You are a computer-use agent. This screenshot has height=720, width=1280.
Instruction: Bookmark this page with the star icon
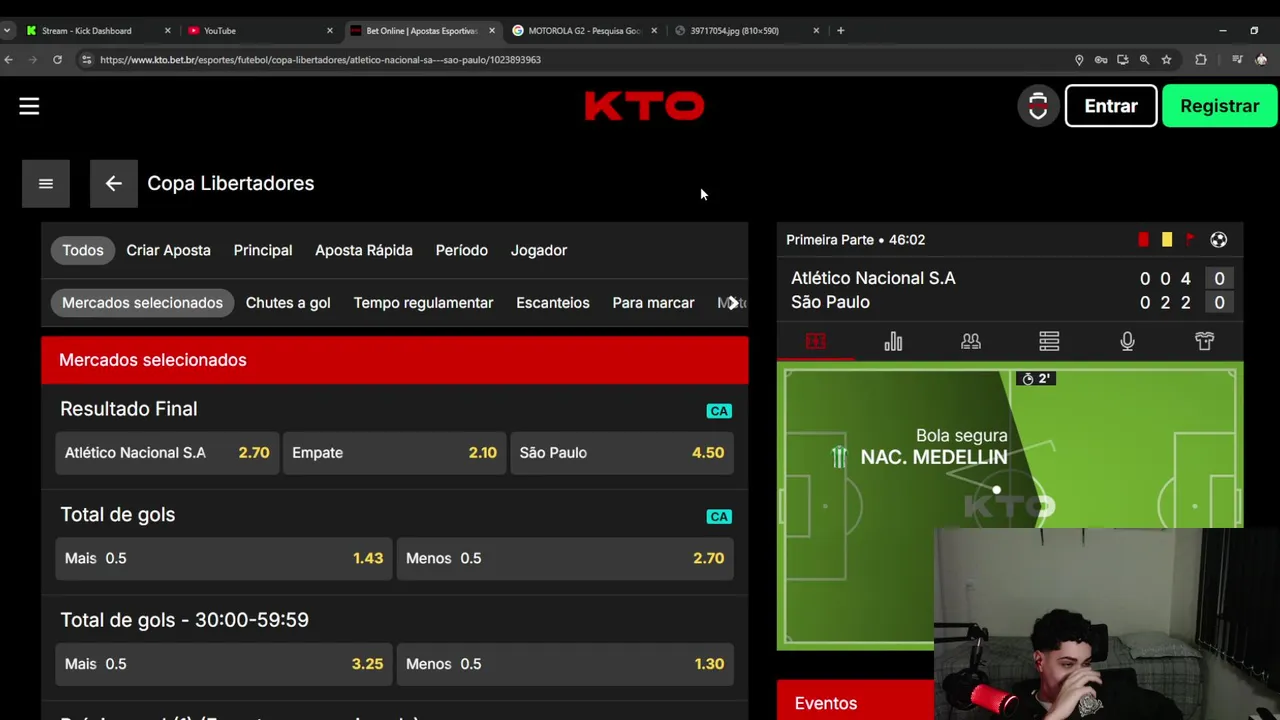[x=1166, y=60]
